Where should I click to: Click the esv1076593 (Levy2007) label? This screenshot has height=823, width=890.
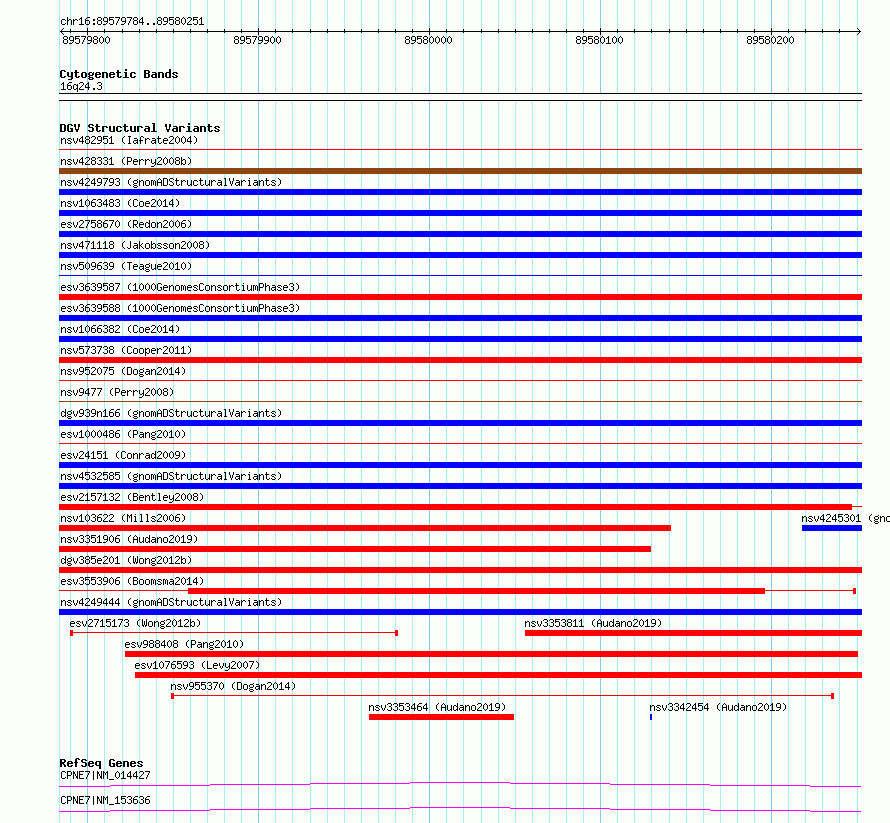click(197, 665)
